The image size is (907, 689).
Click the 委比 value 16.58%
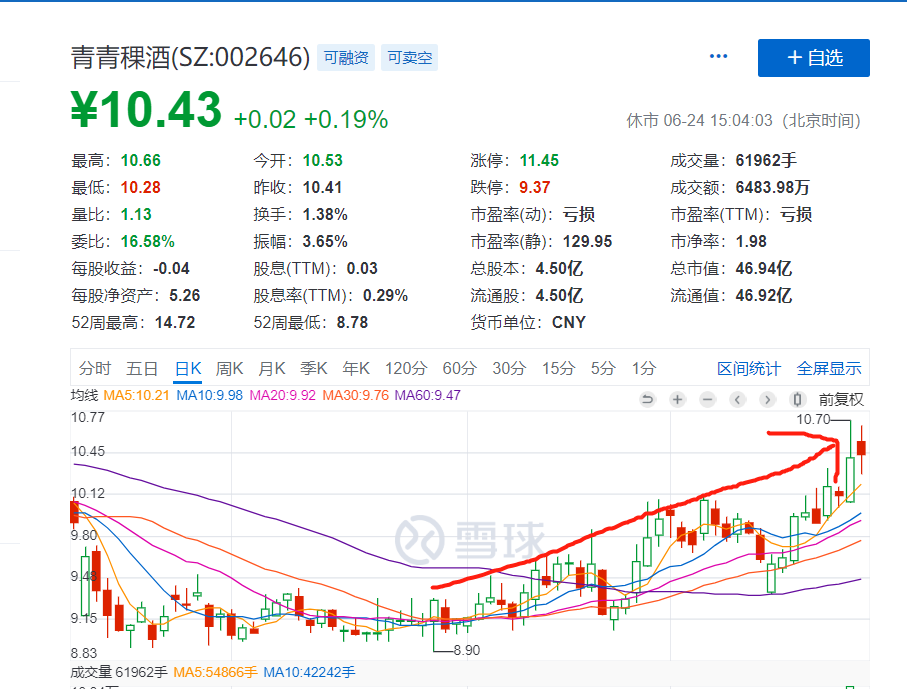(x=148, y=241)
